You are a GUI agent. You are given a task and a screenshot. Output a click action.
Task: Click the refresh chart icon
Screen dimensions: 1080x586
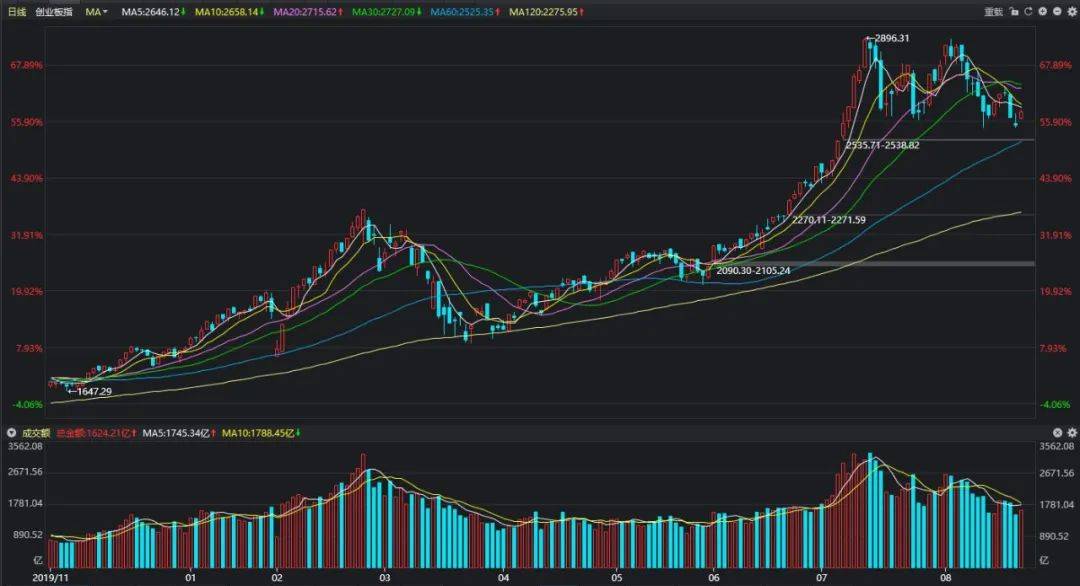tap(1027, 12)
